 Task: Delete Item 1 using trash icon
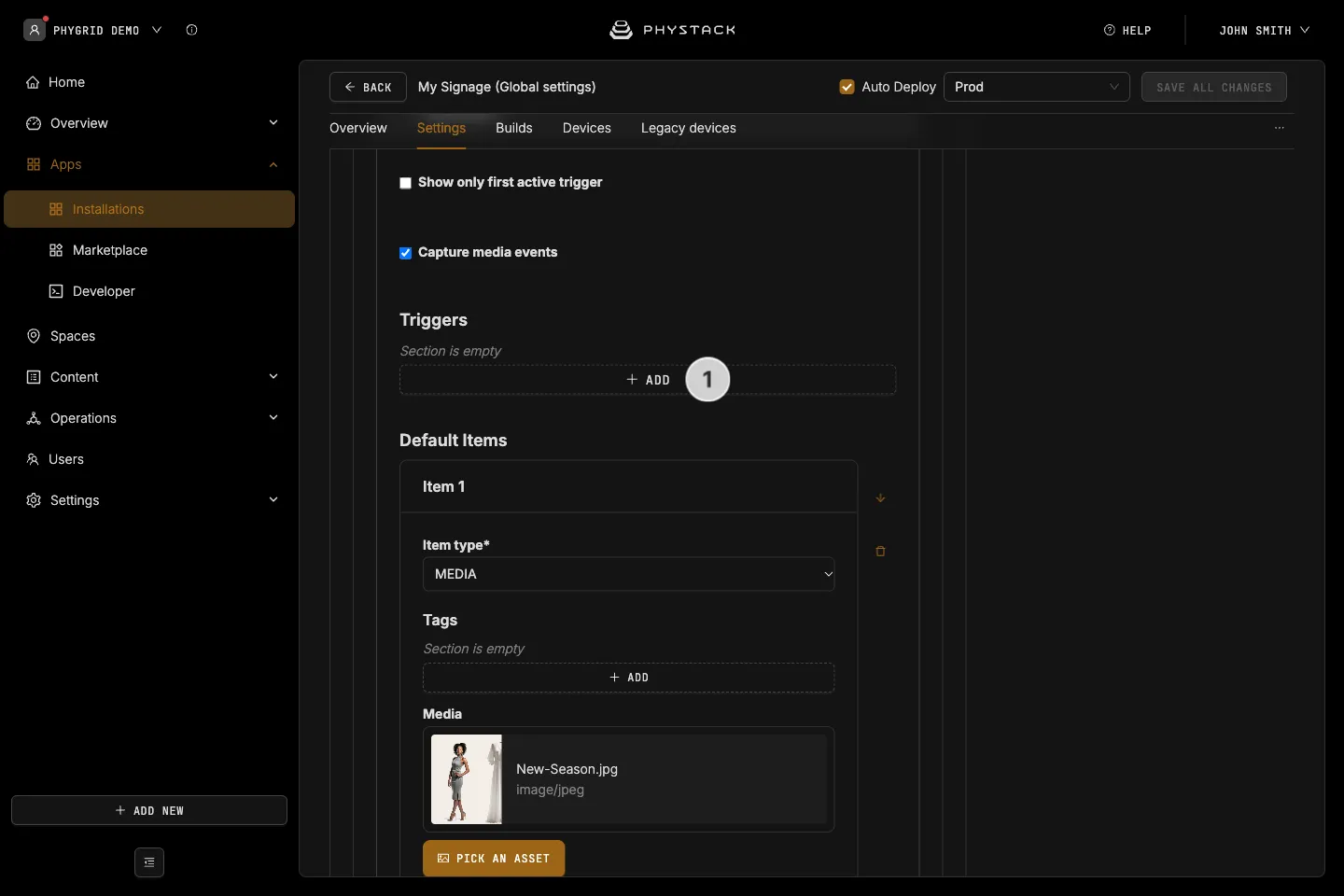pos(880,552)
